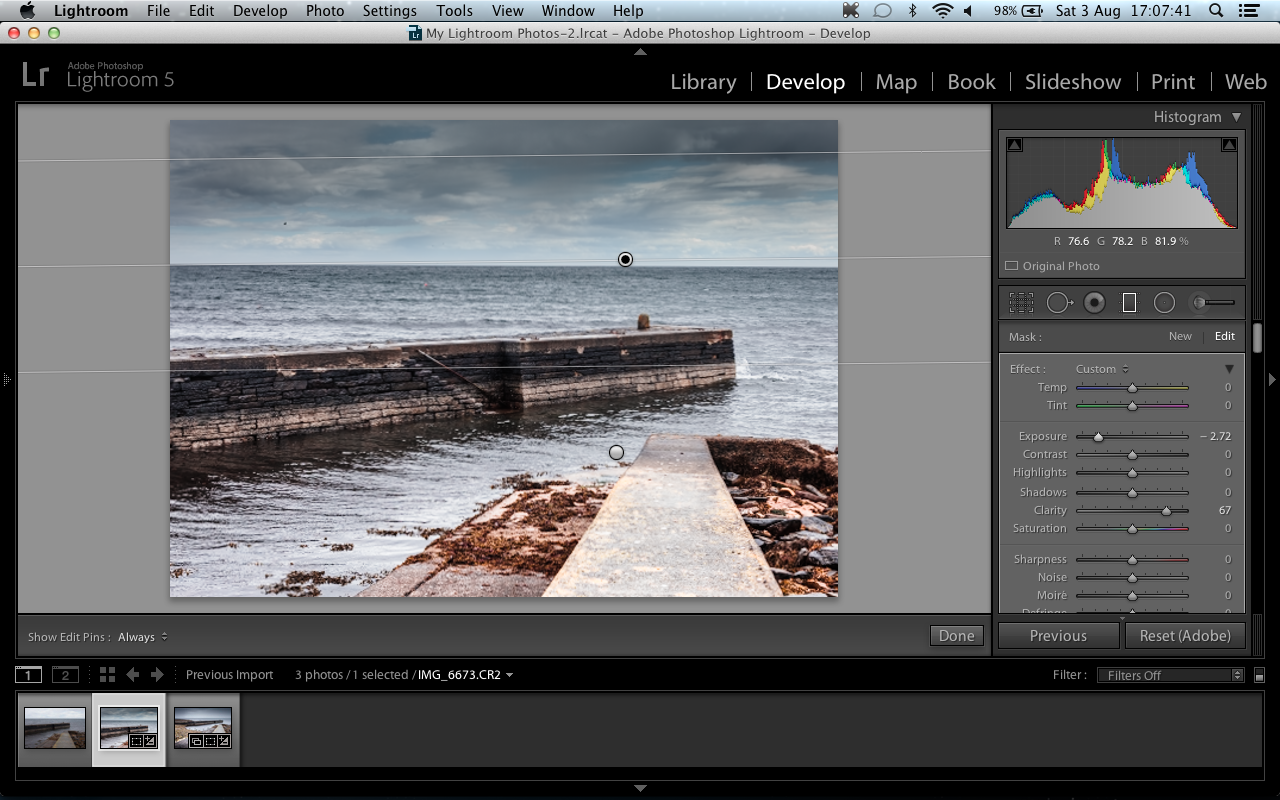Open the Adjustment Brush tool
Viewport: 1280px width, 800px height.
(1201, 302)
